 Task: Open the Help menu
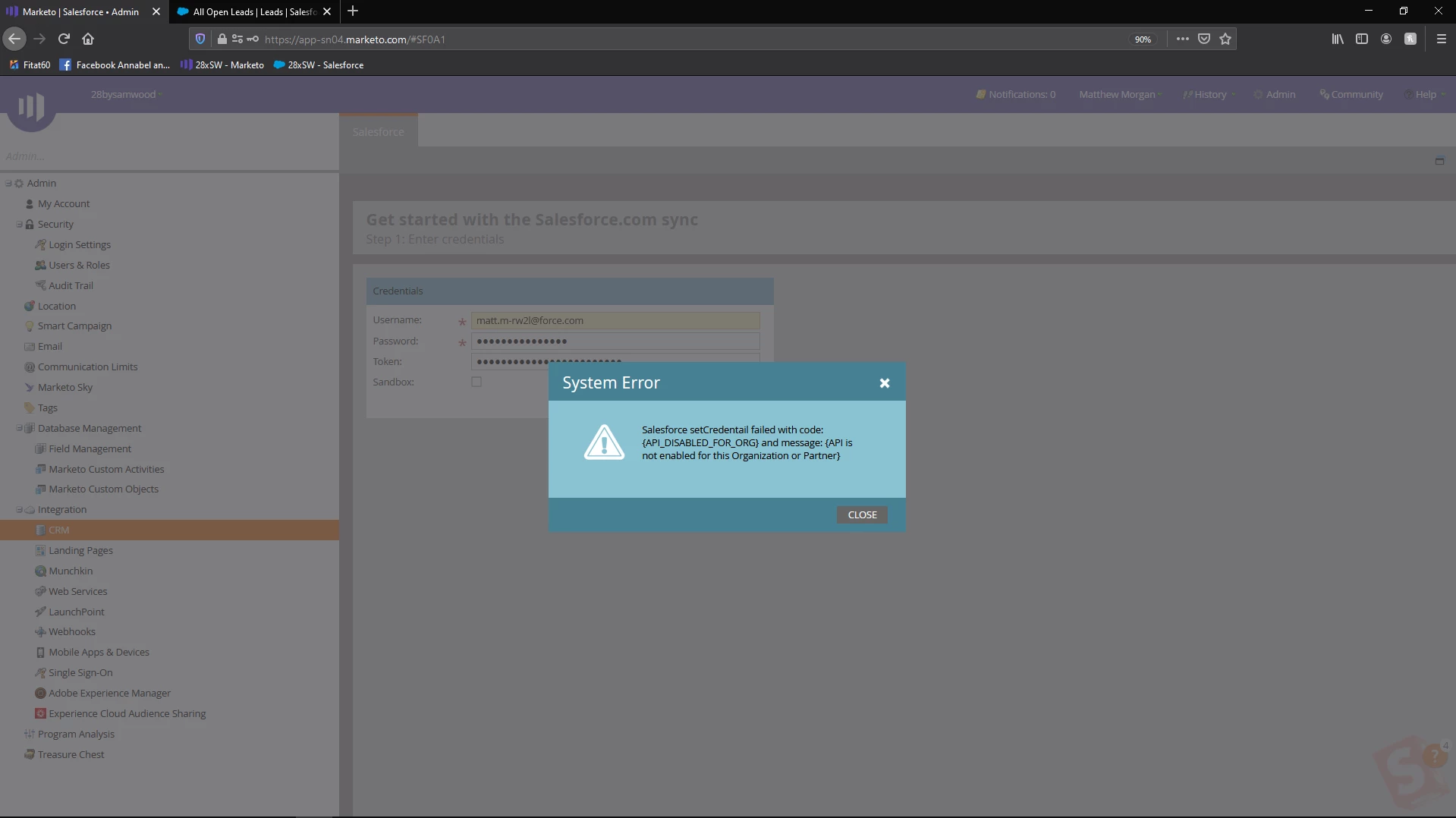[1424, 94]
